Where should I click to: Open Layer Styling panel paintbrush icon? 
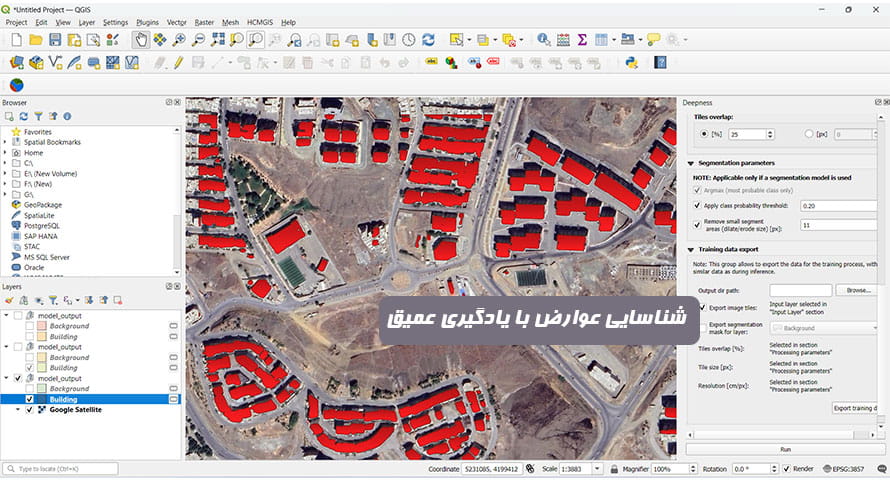pyautogui.click(x=9, y=300)
